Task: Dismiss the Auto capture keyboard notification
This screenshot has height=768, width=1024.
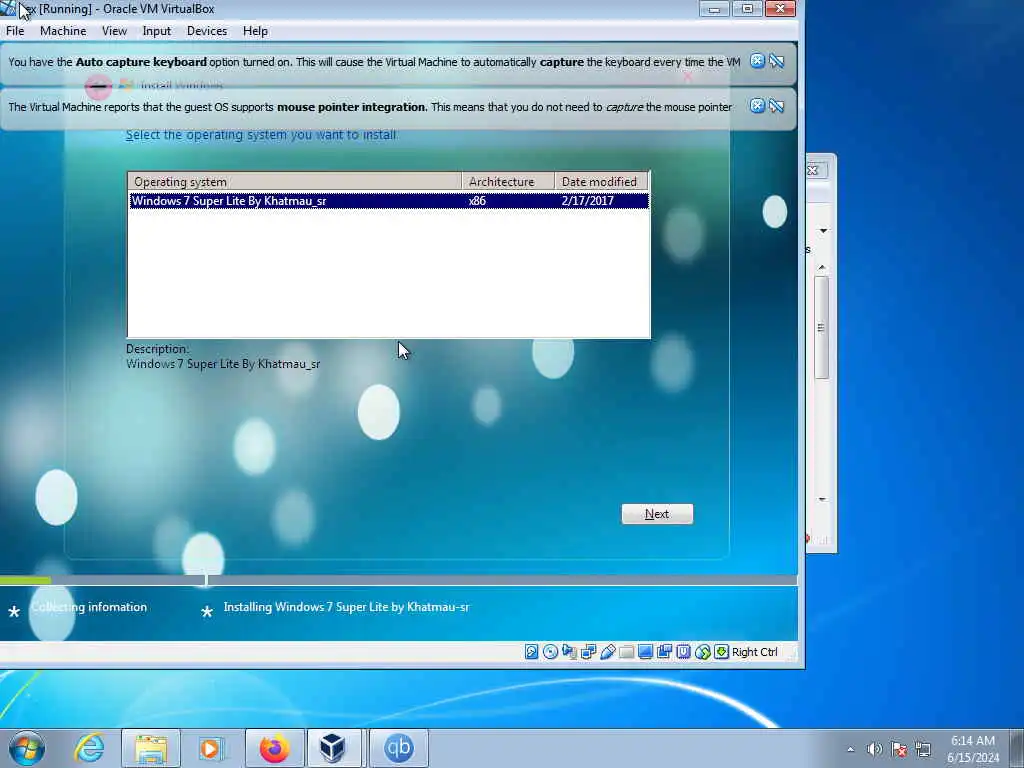Action: pos(757,61)
